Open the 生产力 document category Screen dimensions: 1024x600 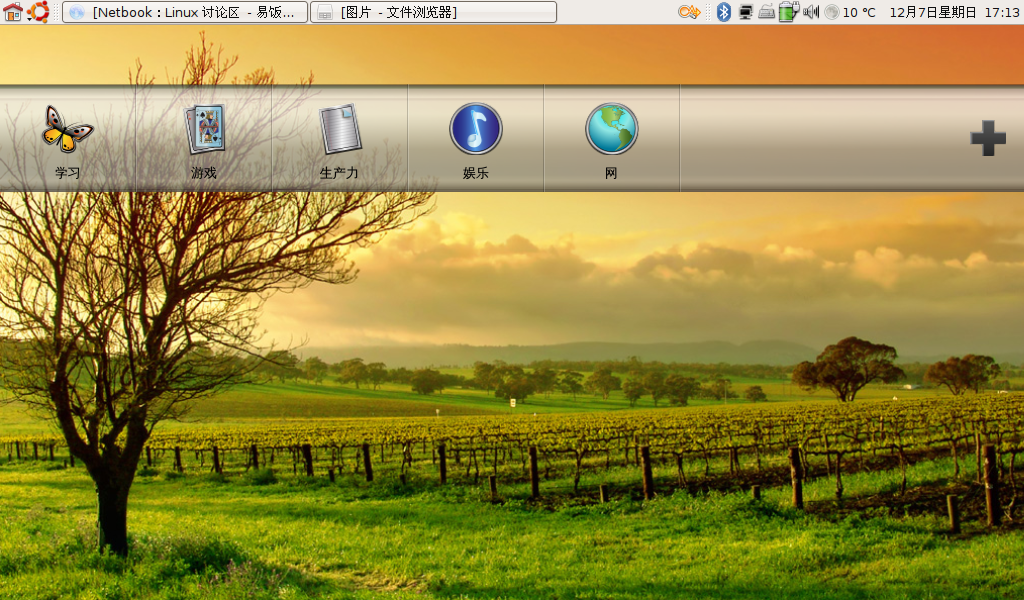(x=340, y=139)
